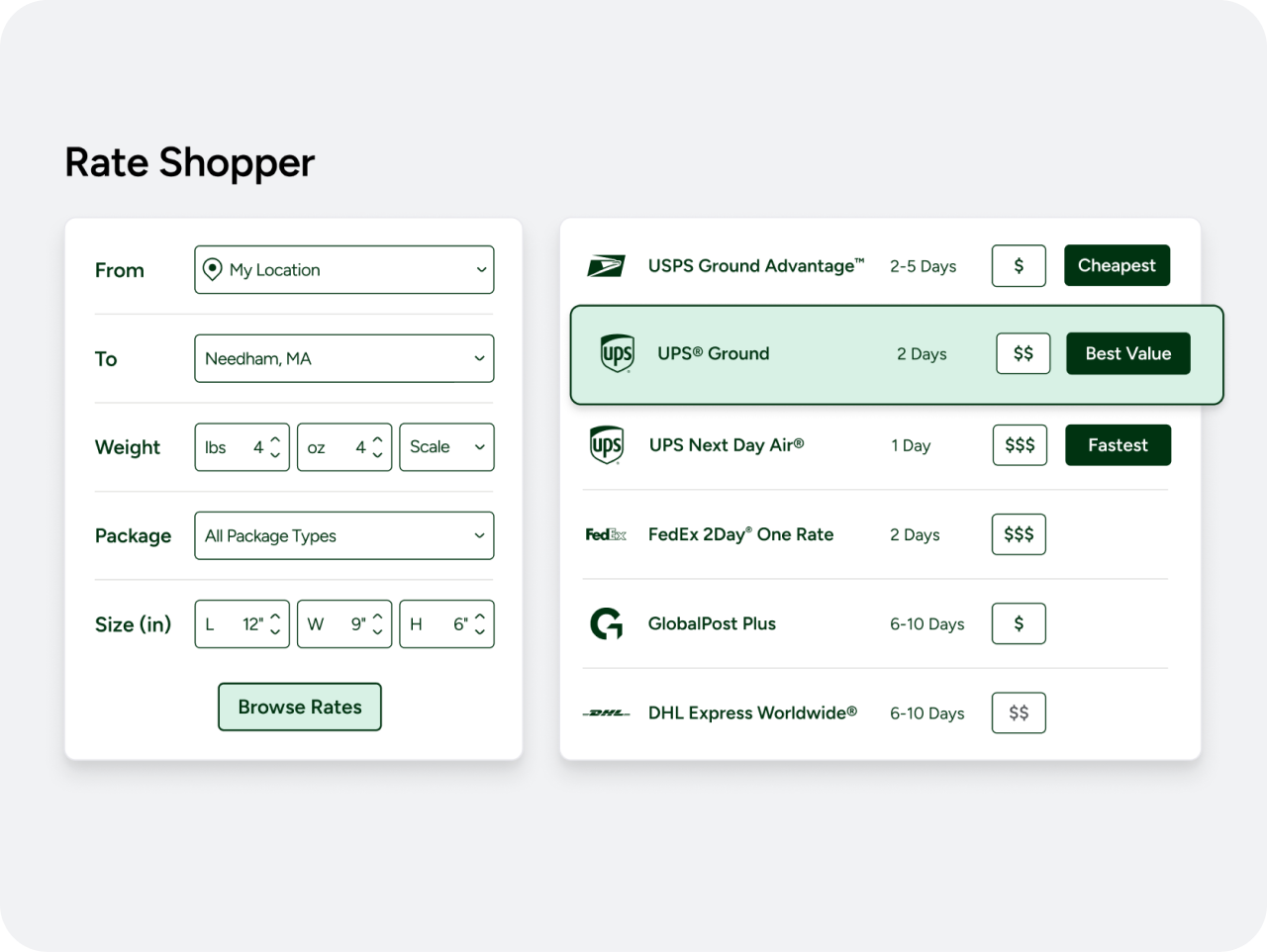Viewport: 1267px width, 952px height.
Task: Select the Fastest badge for UPS Next Day Air
Action: pyautogui.click(x=1118, y=445)
